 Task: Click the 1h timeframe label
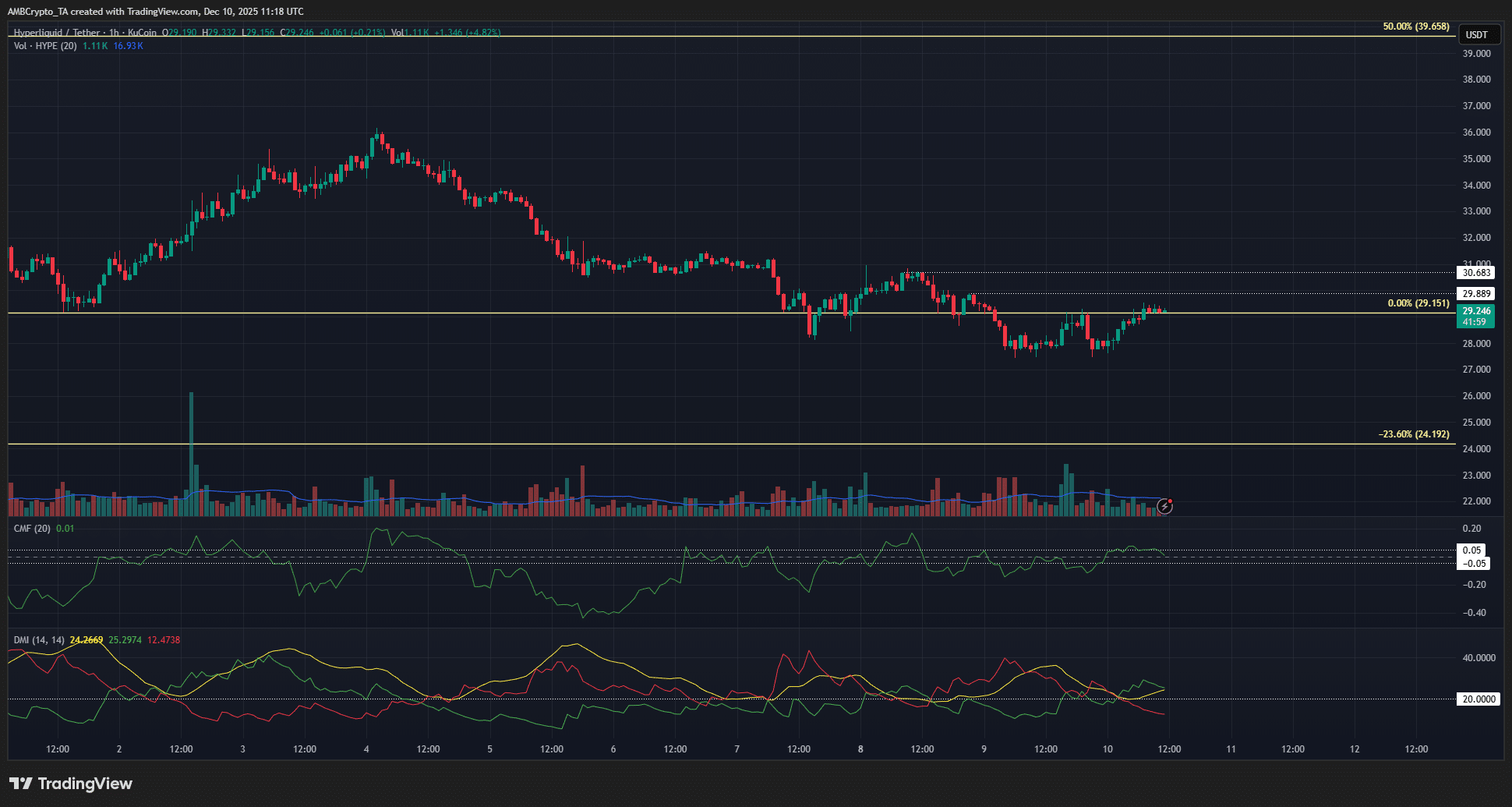click(114, 33)
